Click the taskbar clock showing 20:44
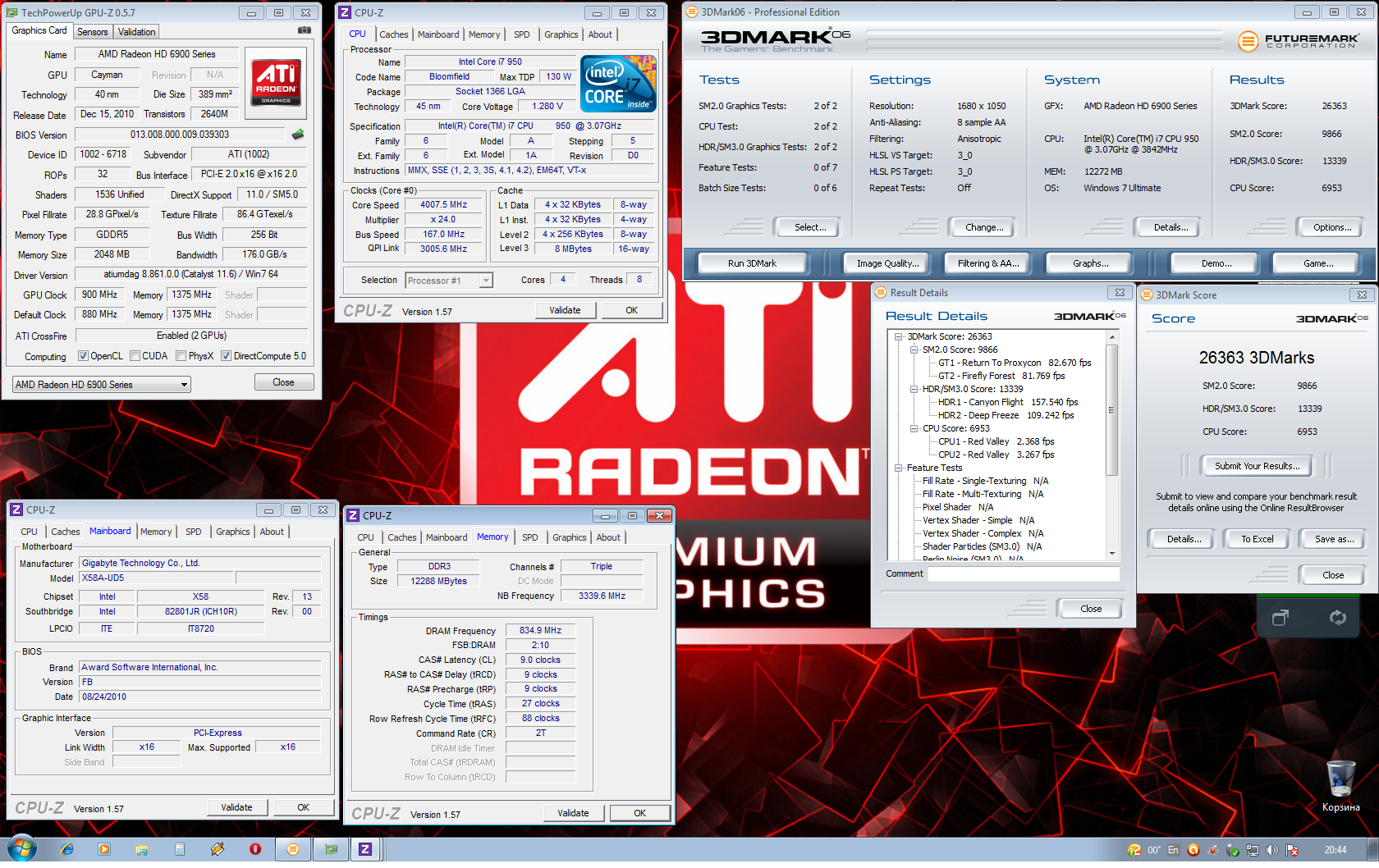The height and width of the screenshot is (868, 1379). [x=1335, y=850]
